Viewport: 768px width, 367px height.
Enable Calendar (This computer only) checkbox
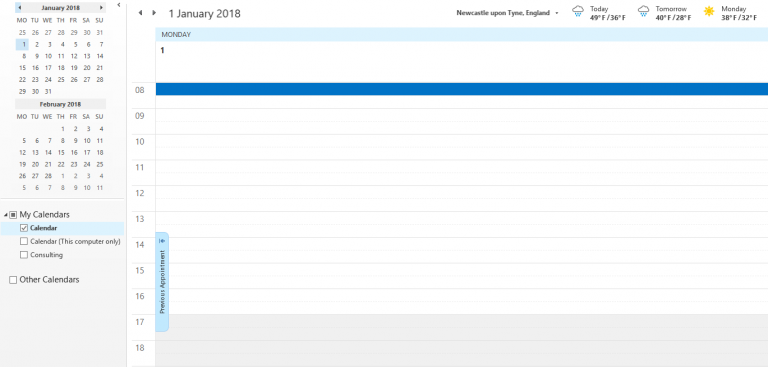24,242
